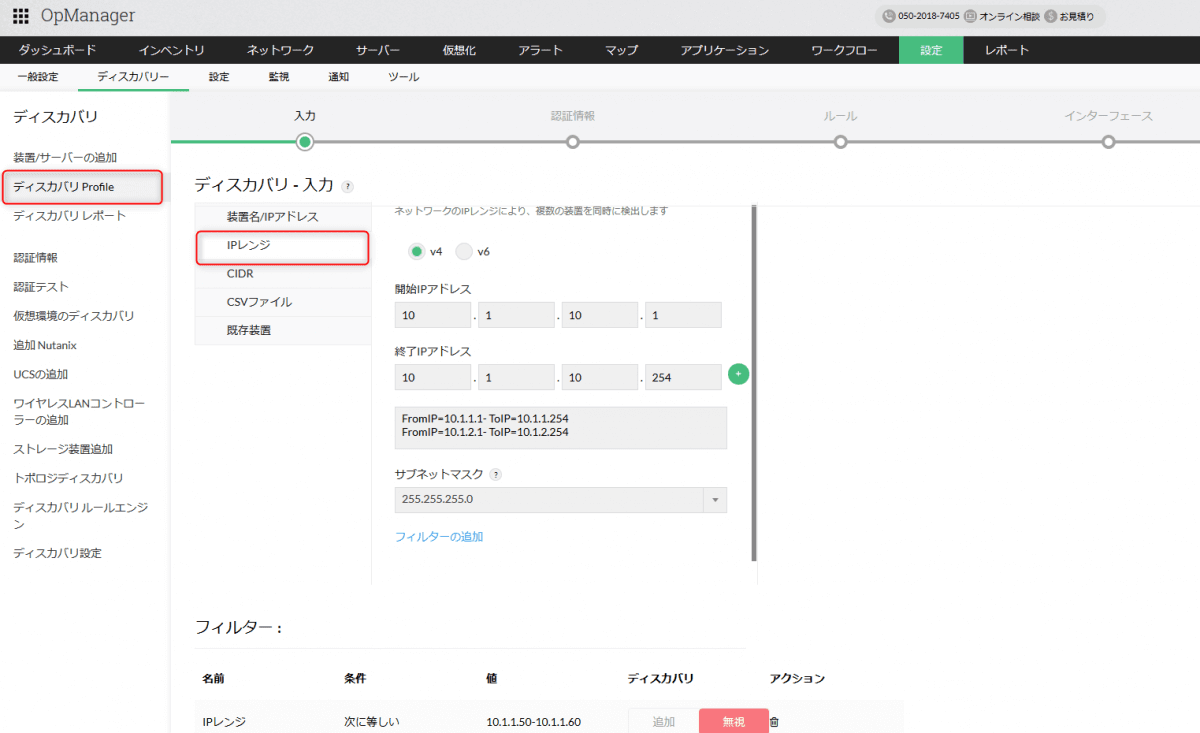Open the apps grid icon beside OpManager
This screenshot has height=733, width=1200.
[20, 16]
